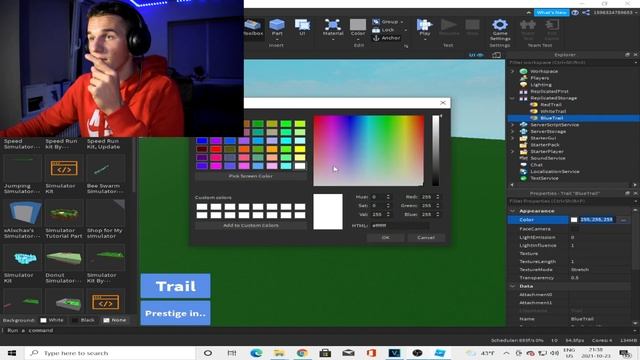Click the Hue value spin box

pos(380,197)
